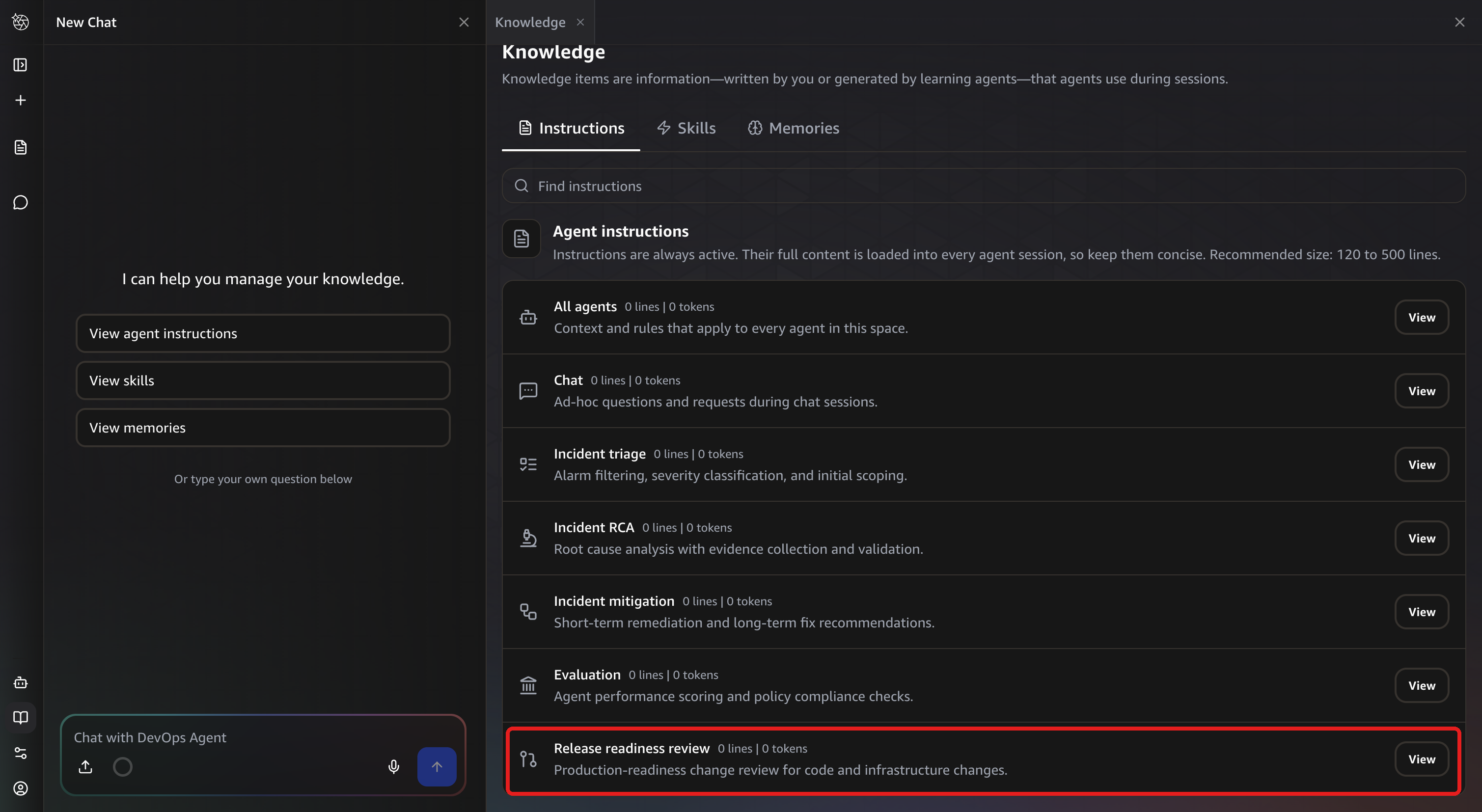Select the book Knowledge icon in left sidebar

[x=21, y=718]
